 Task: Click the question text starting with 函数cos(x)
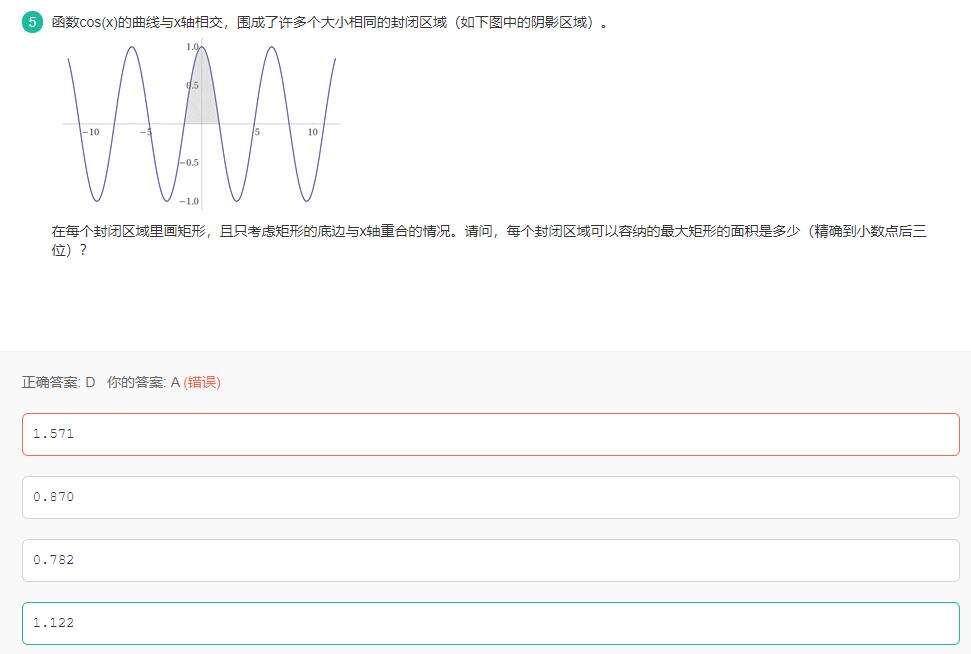[x=330, y=22]
